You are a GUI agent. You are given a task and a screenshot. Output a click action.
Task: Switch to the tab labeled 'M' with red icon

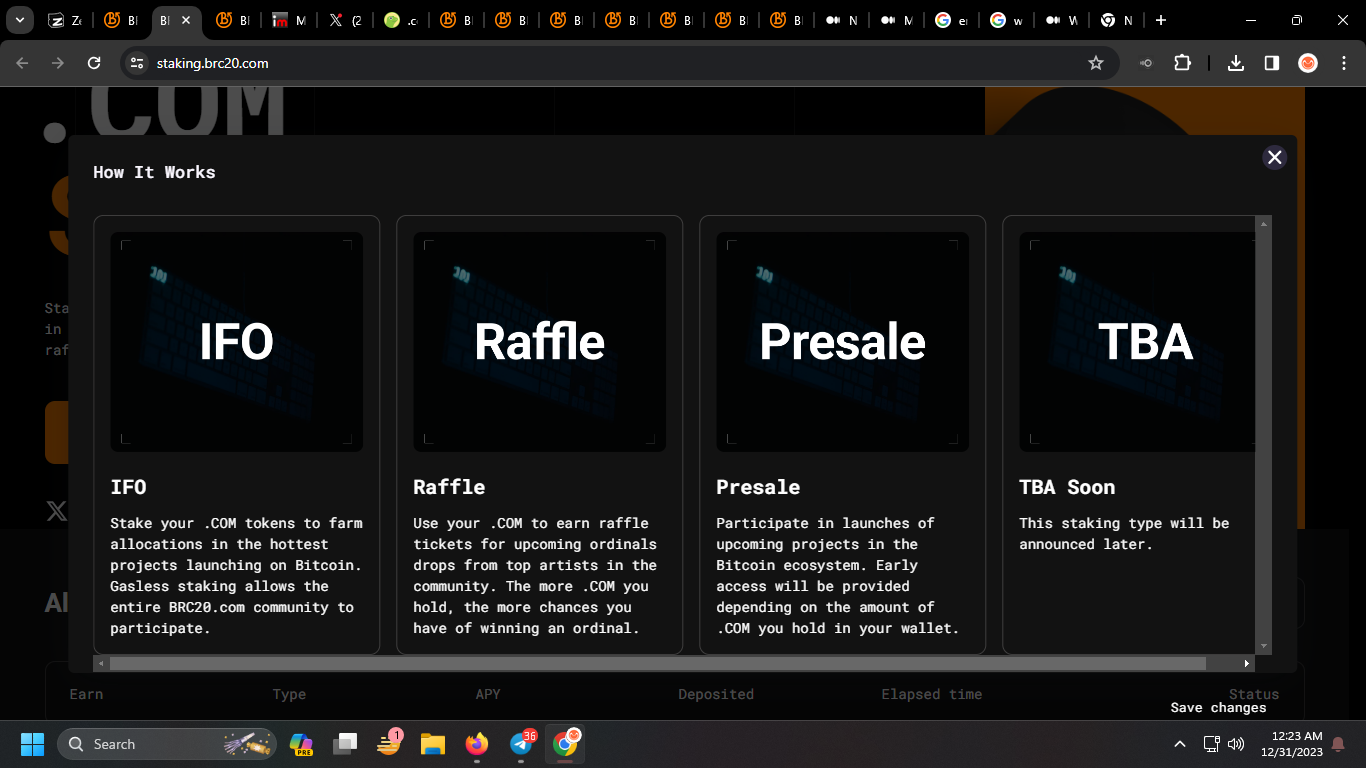tap(290, 20)
